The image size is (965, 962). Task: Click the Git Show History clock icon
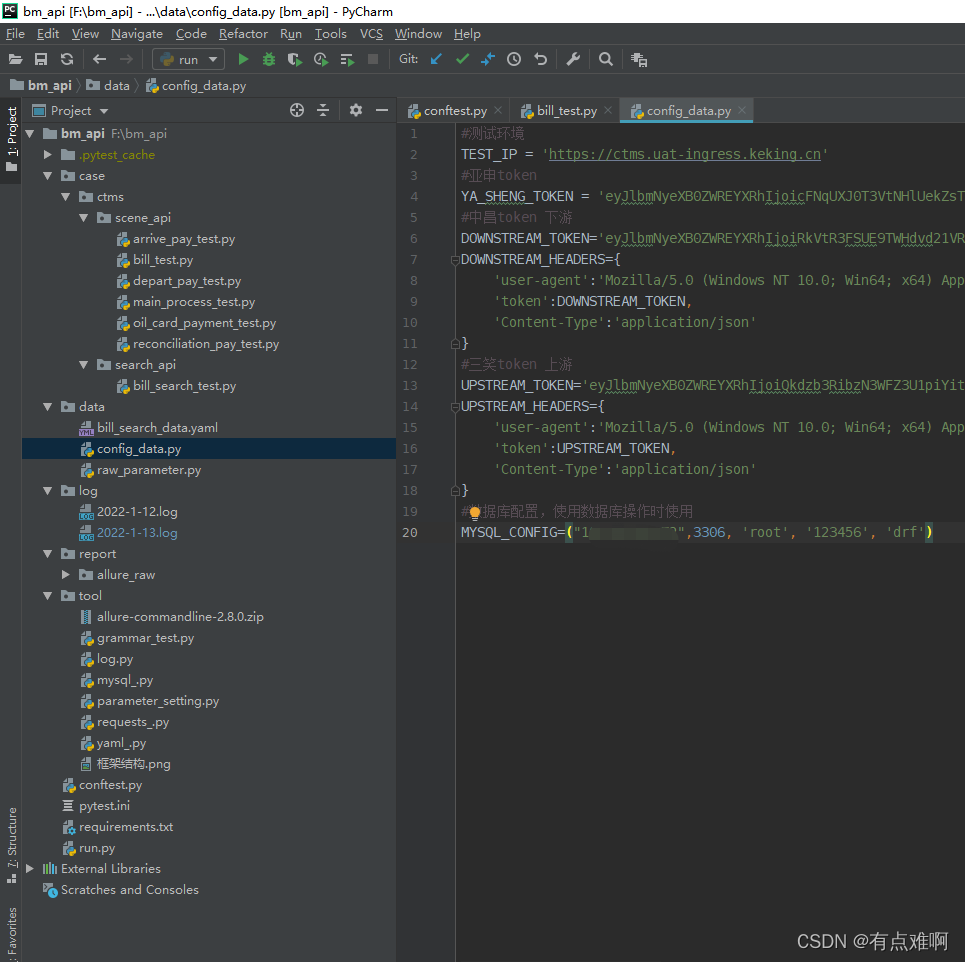pos(514,59)
